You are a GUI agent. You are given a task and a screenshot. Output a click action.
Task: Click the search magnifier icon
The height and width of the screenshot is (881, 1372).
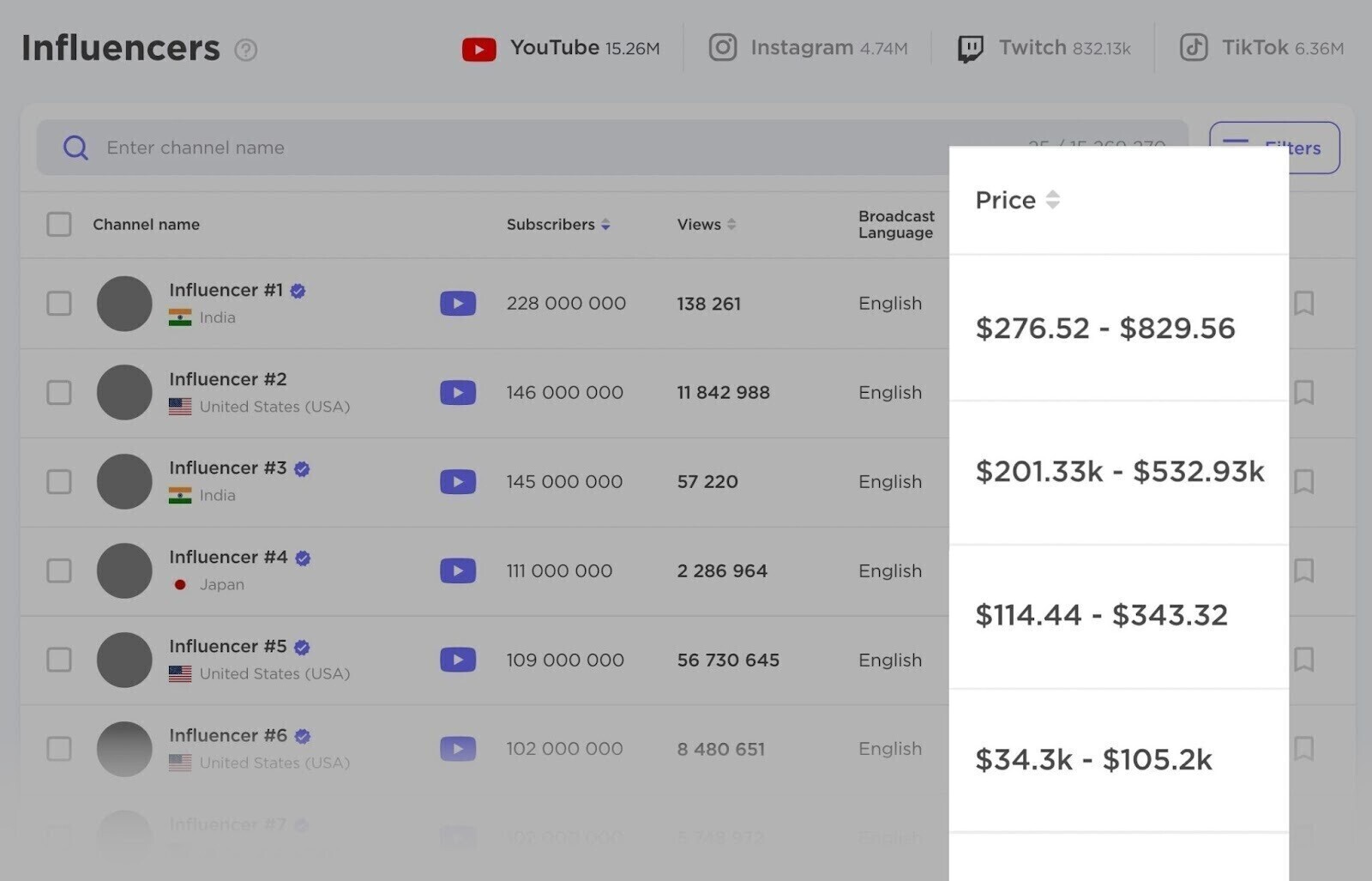point(75,148)
